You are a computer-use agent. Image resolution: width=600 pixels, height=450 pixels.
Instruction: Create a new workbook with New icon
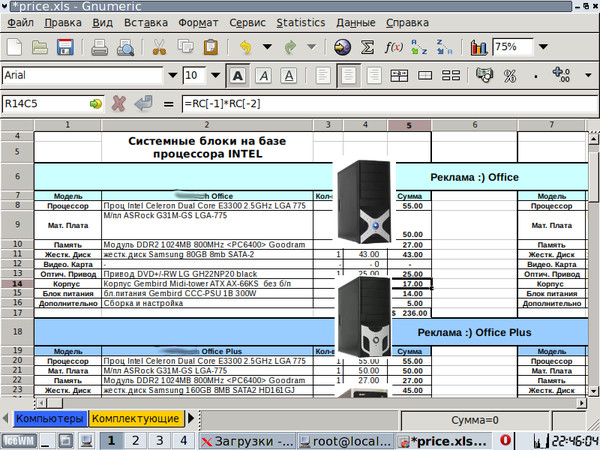(15, 47)
